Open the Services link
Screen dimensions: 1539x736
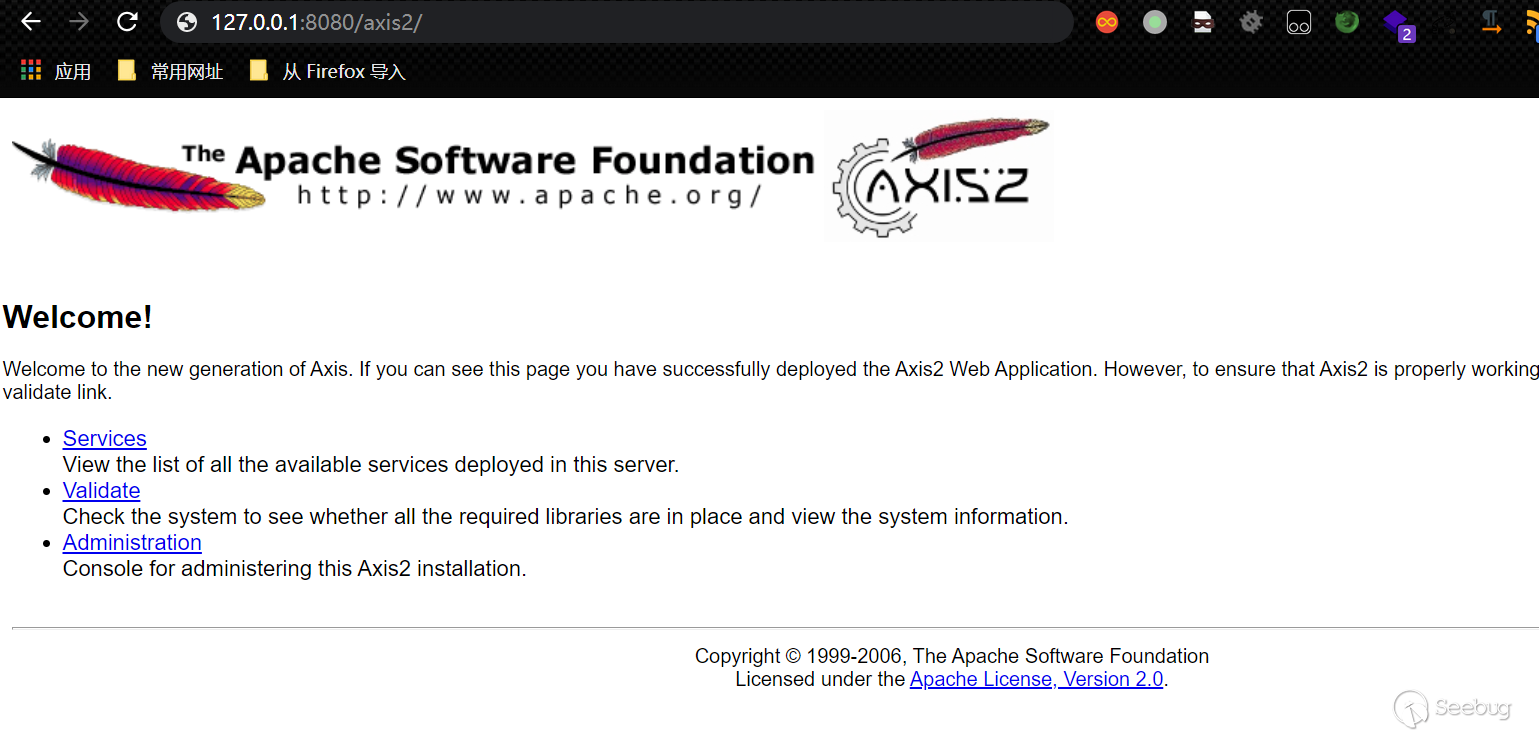[104, 438]
